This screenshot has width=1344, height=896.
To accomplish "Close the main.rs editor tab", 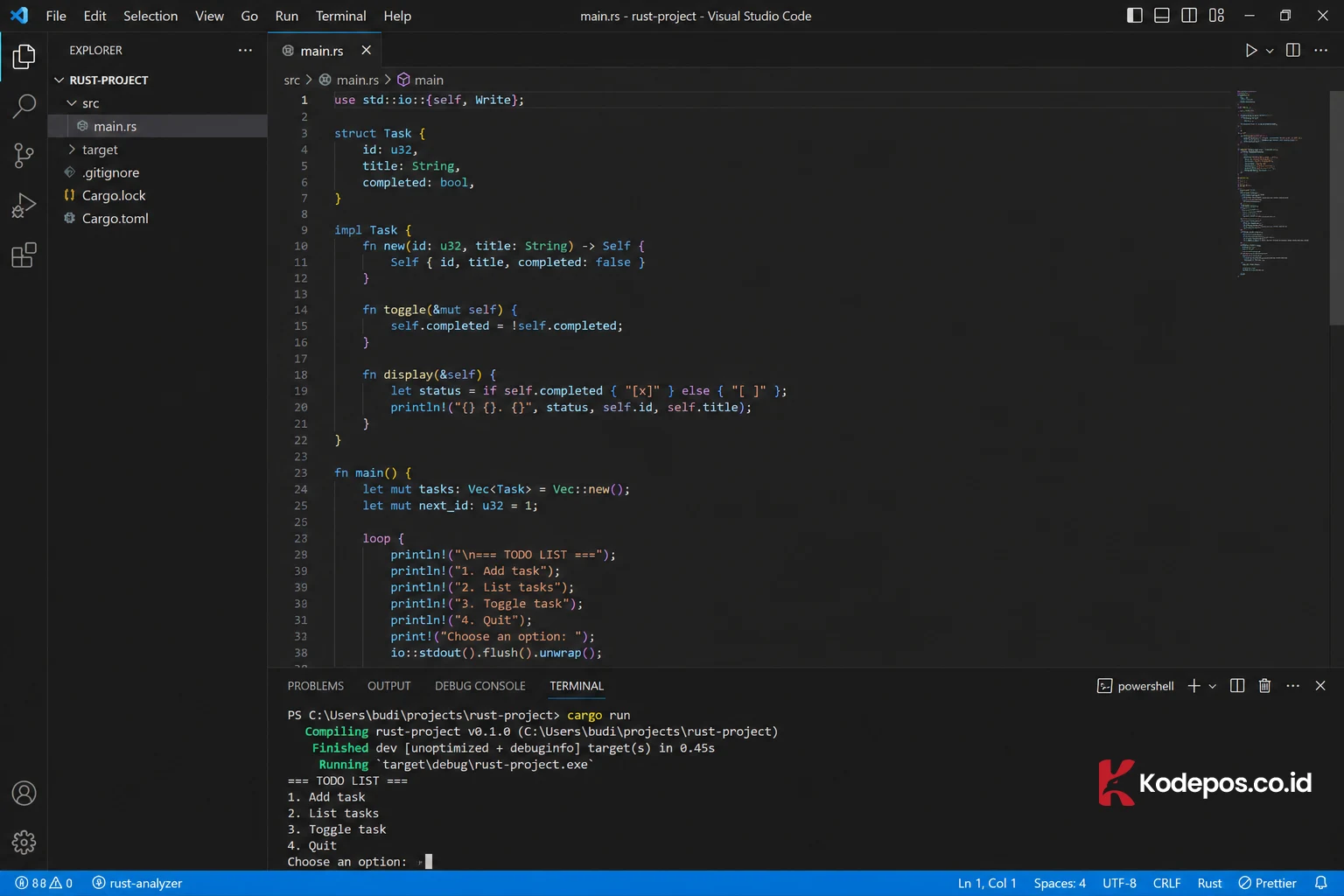I will point(367,51).
